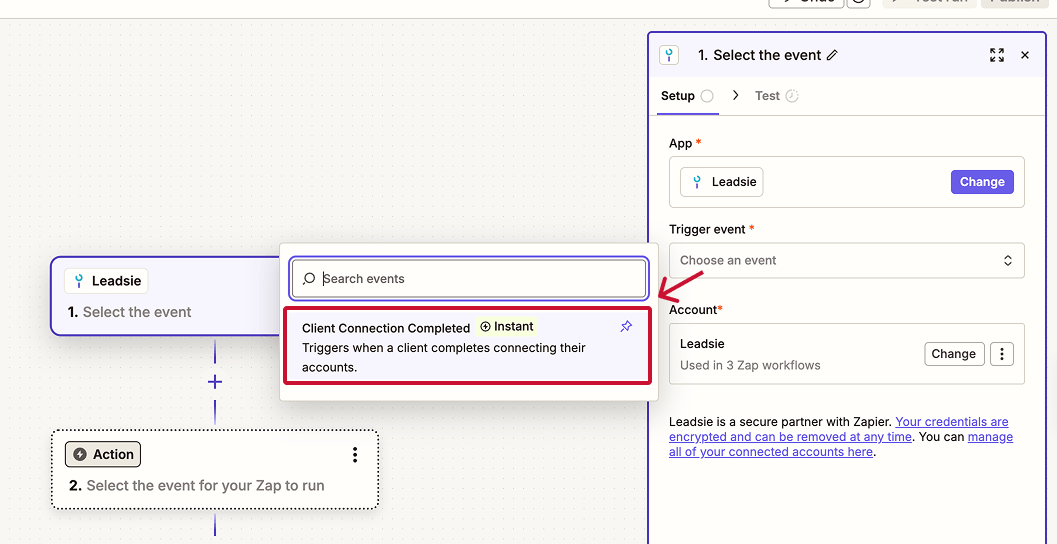Open the account three-dot options menu

(x=1002, y=354)
